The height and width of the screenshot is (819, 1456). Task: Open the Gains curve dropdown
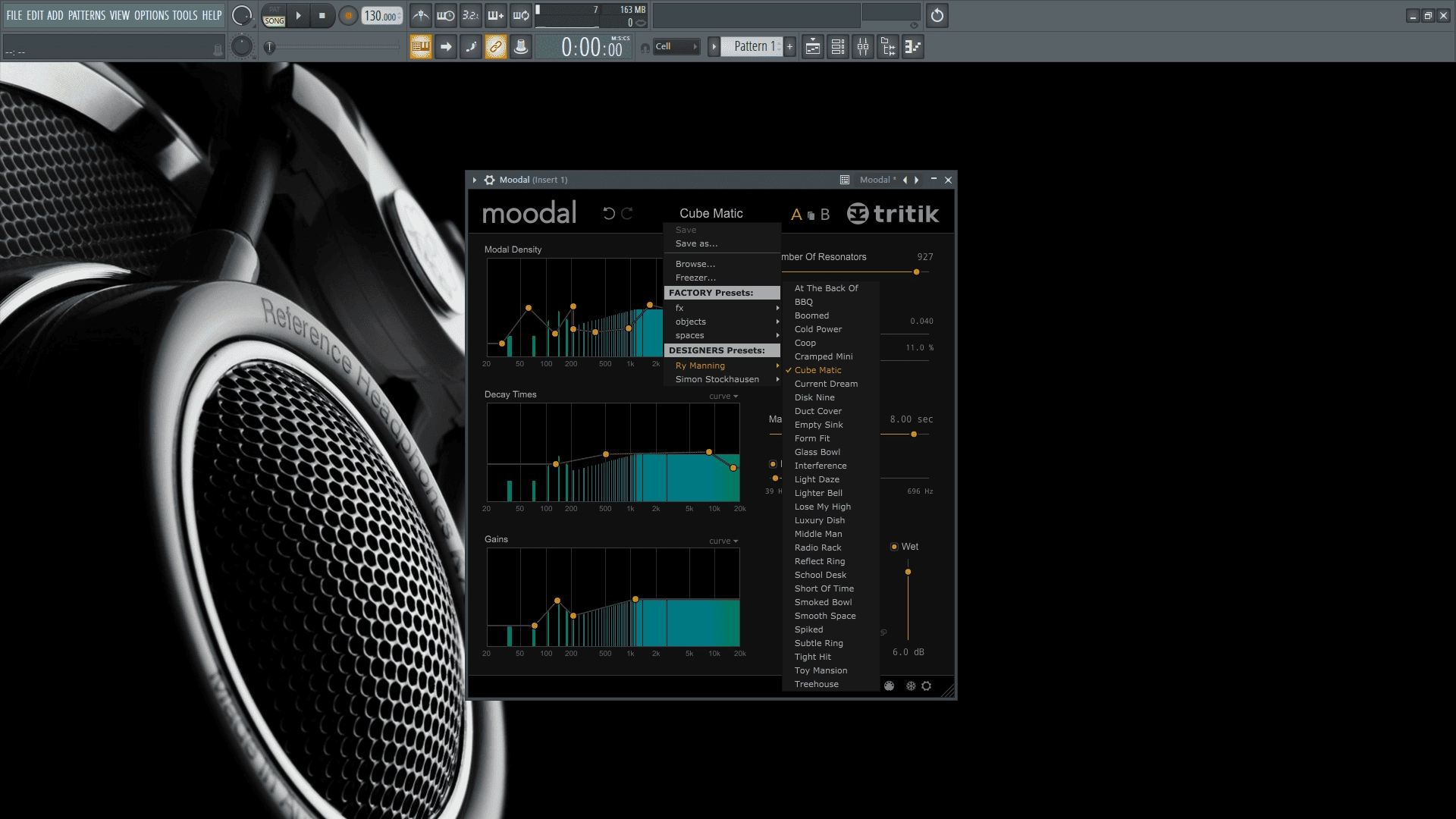click(x=723, y=541)
